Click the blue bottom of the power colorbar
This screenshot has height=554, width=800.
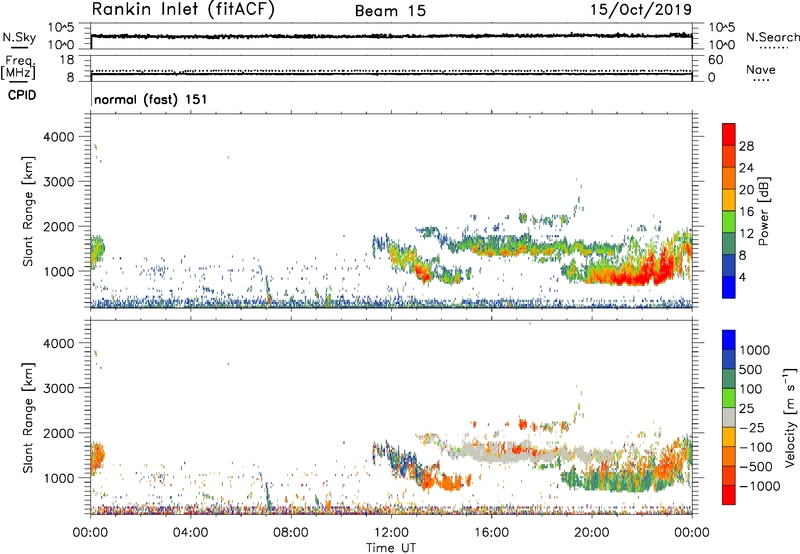(x=729, y=287)
